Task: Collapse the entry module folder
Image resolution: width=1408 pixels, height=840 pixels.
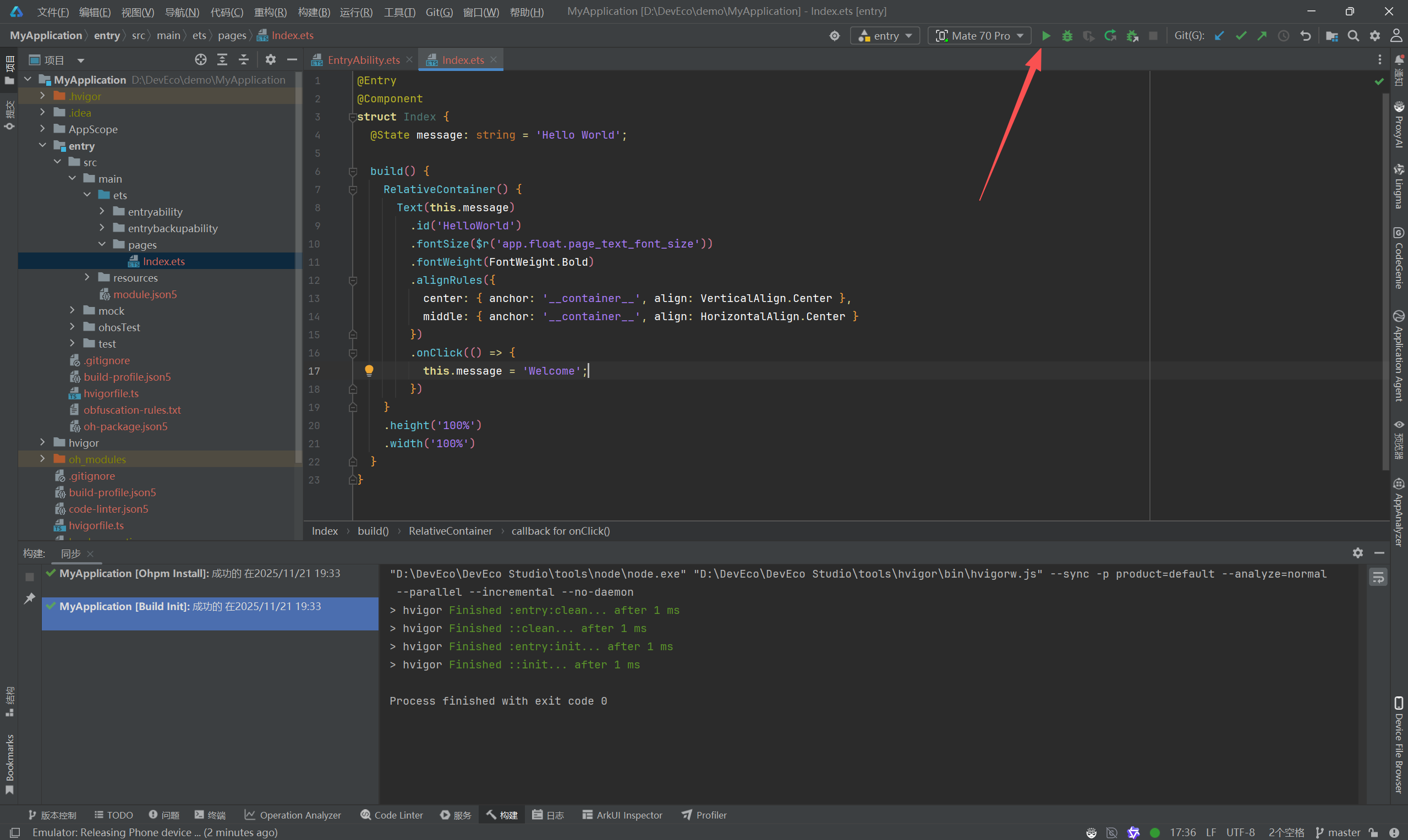Action: click(x=42, y=145)
